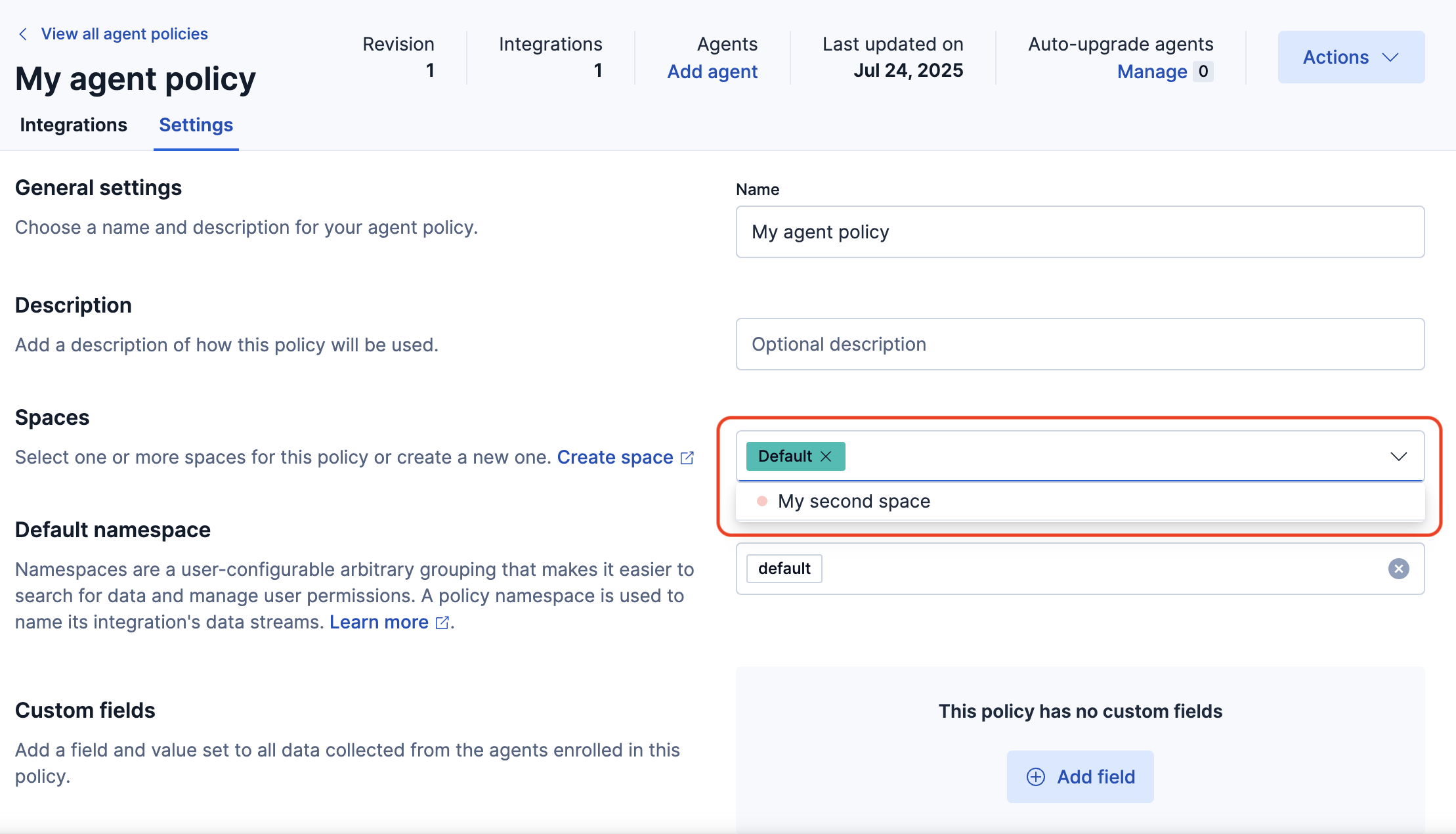Click the Add field button
This screenshot has height=834, width=1456.
pyautogui.click(x=1080, y=776)
